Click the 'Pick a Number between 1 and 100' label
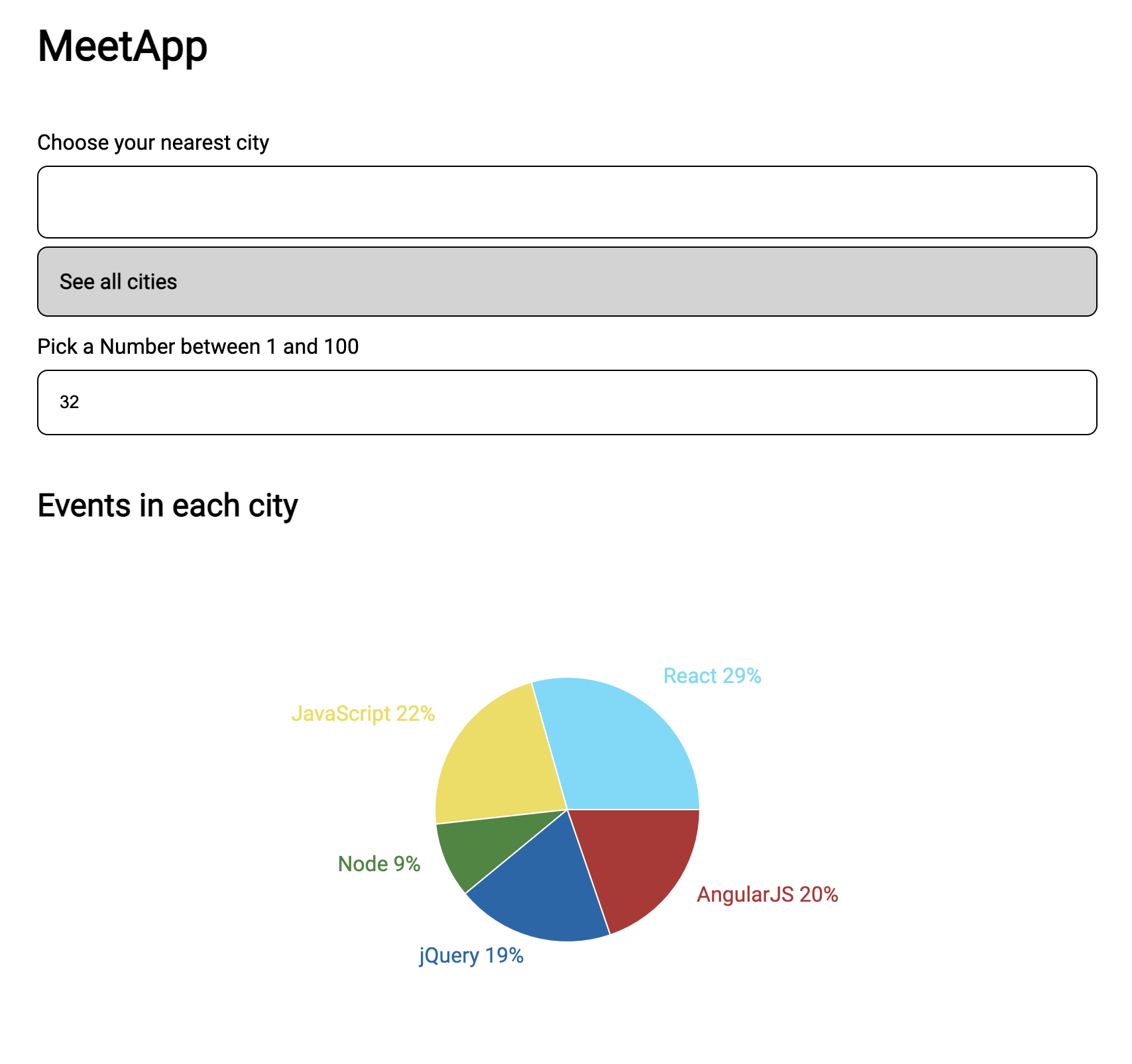The image size is (1132, 1064). [x=198, y=345]
